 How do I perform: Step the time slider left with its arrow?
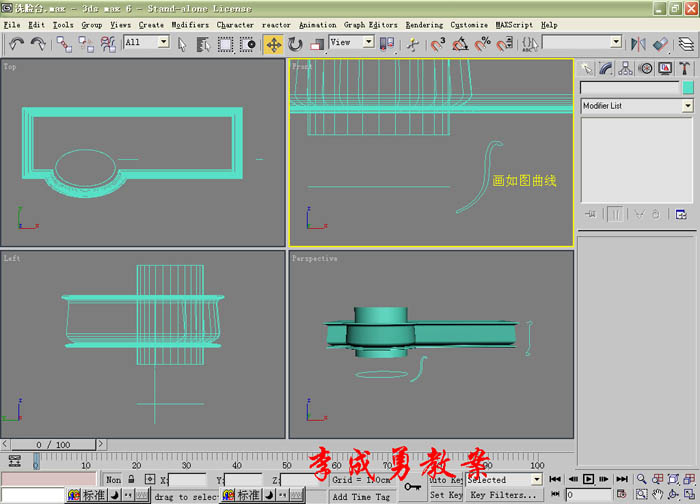pyautogui.click(x=5, y=444)
